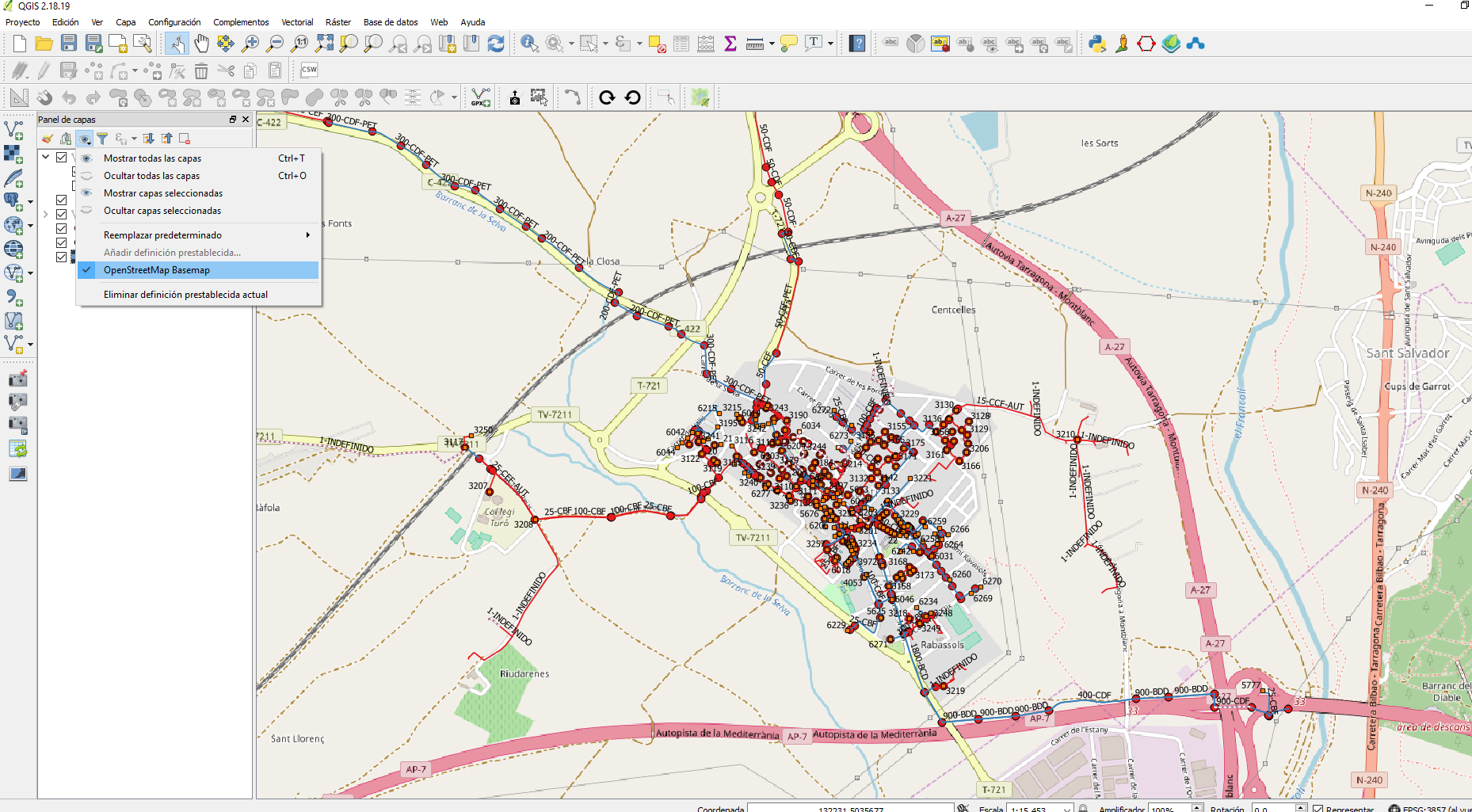The width and height of the screenshot is (1472, 812).
Task: Click the filter legend funnel icon
Action: pos(102,138)
